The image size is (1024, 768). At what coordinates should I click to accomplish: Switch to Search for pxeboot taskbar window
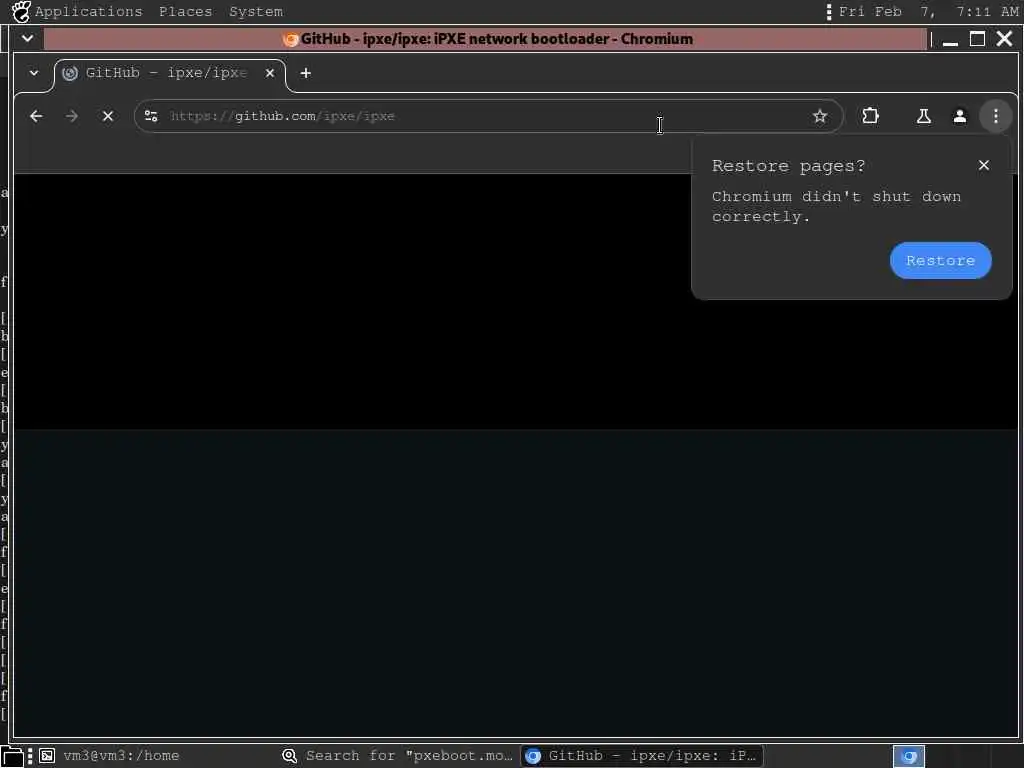coord(398,756)
